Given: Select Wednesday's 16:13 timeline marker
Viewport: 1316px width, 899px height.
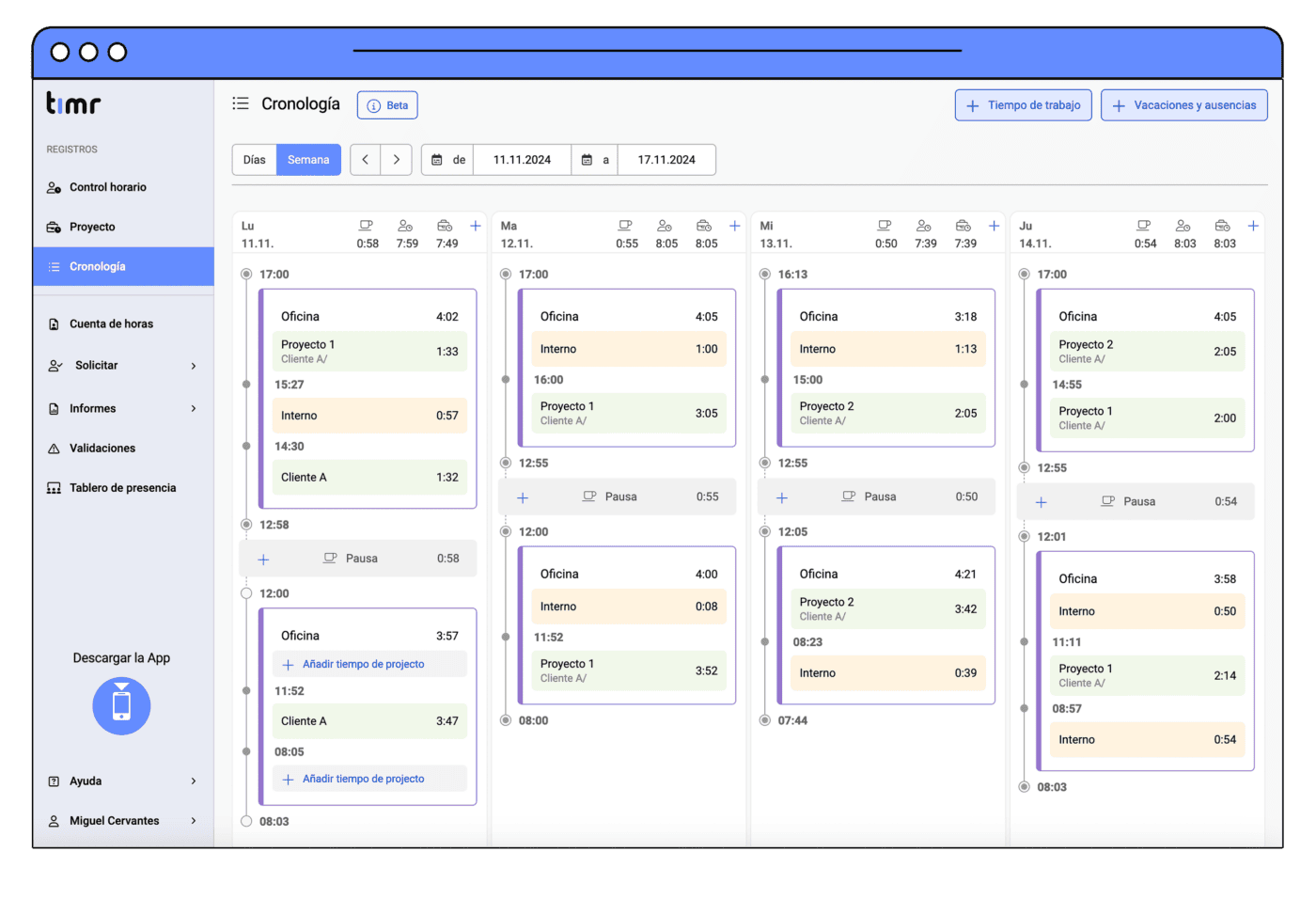Looking at the screenshot, I should (x=765, y=275).
